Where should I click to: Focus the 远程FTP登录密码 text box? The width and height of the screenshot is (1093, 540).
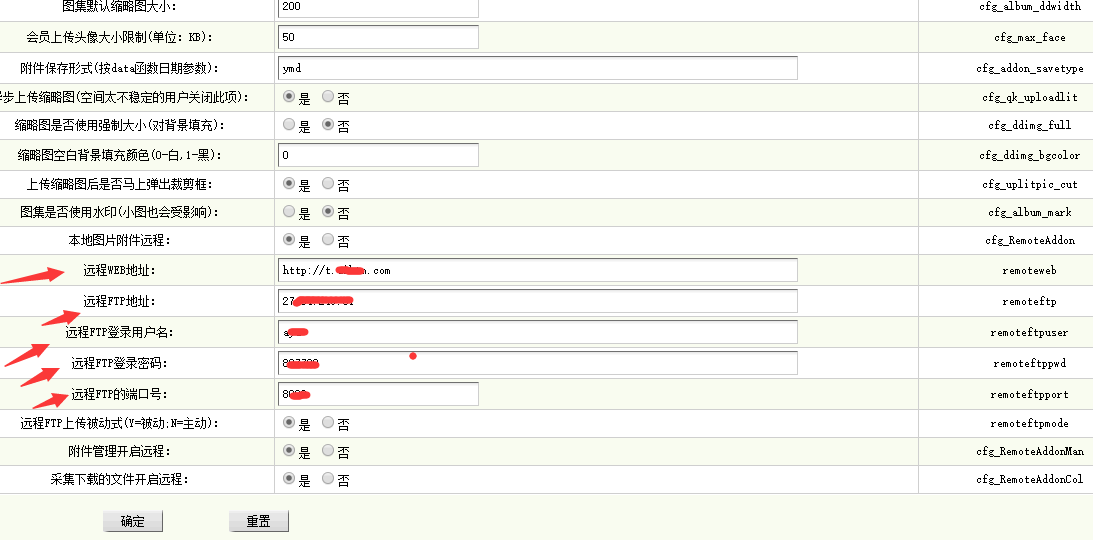pyautogui.click(x=537, y=363)
